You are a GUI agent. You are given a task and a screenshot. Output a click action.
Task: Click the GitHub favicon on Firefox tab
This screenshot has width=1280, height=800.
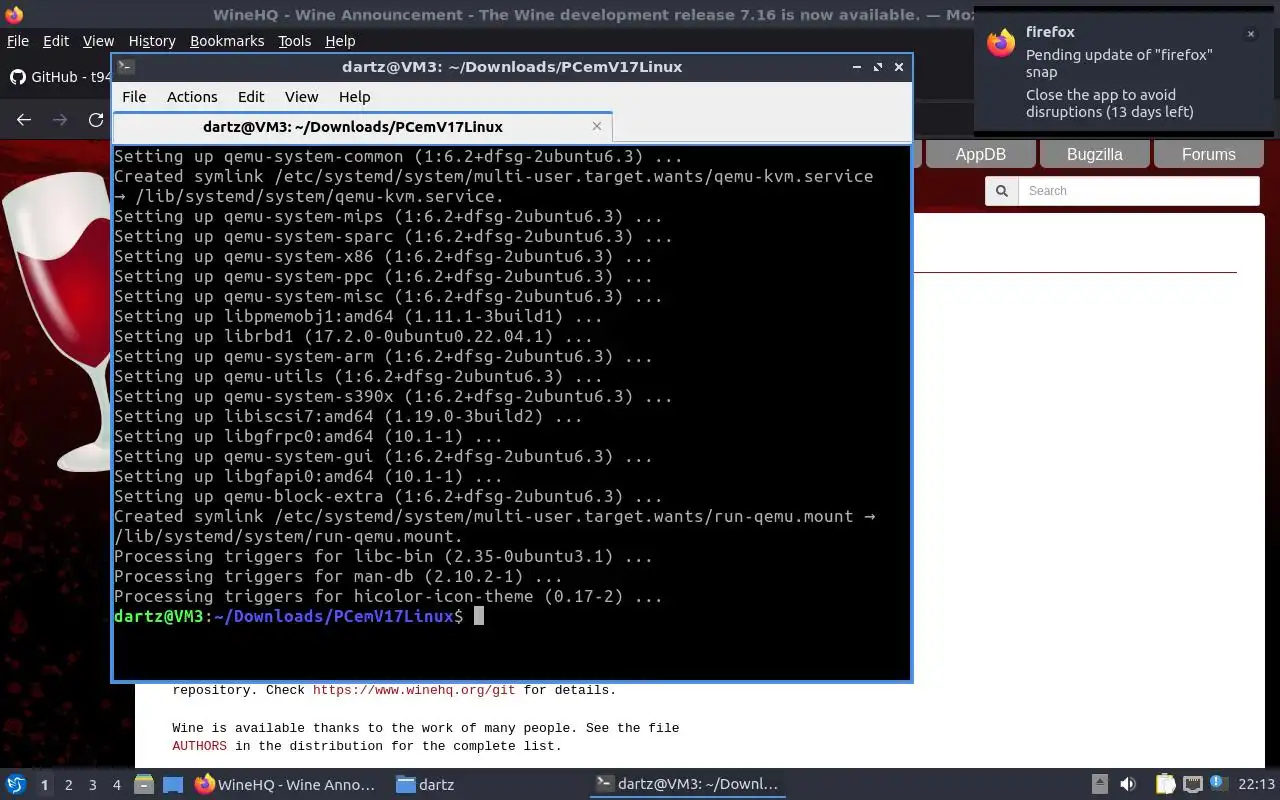[x=17, y=77]
